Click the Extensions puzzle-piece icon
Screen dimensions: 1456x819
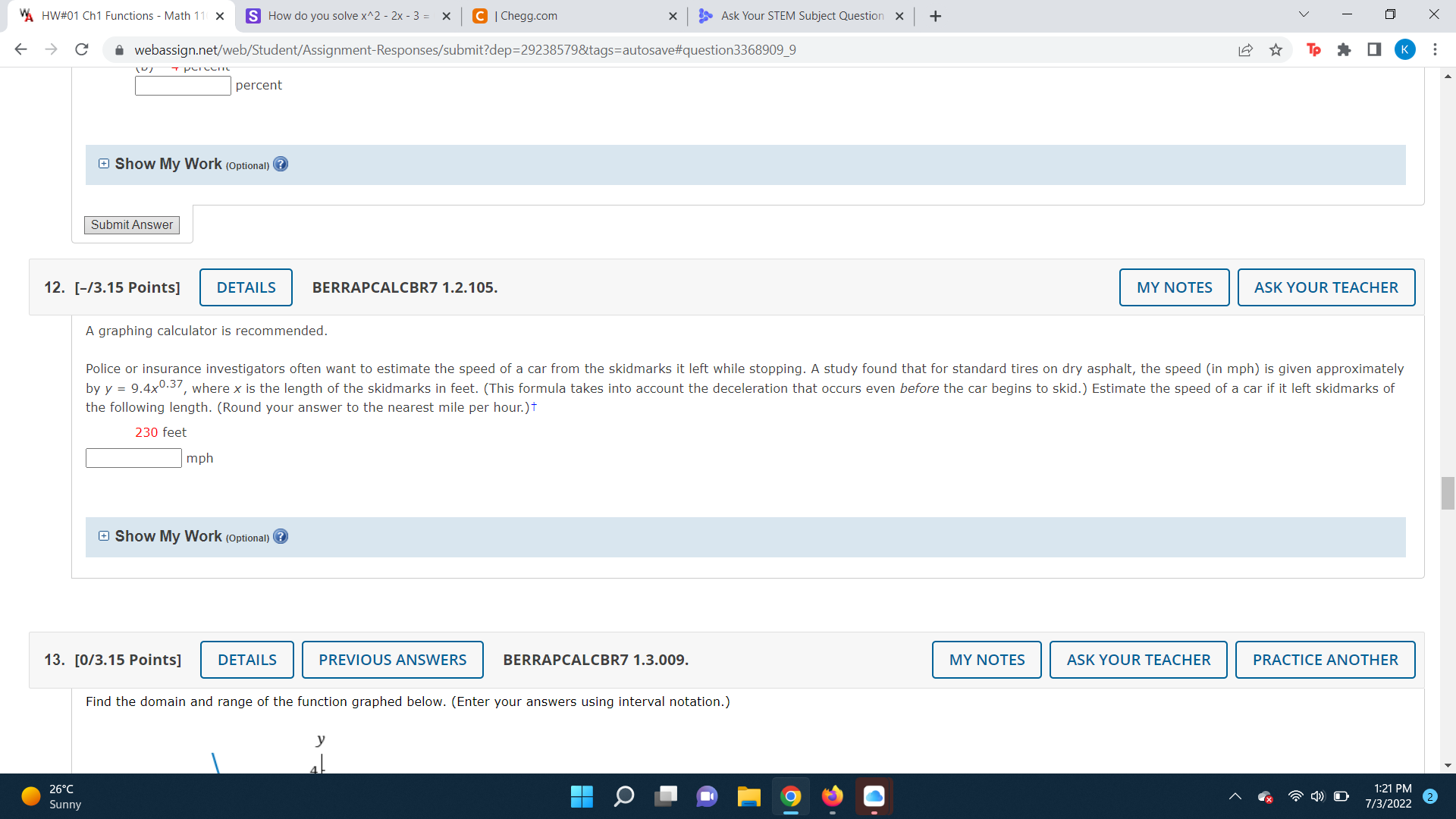1345,49
